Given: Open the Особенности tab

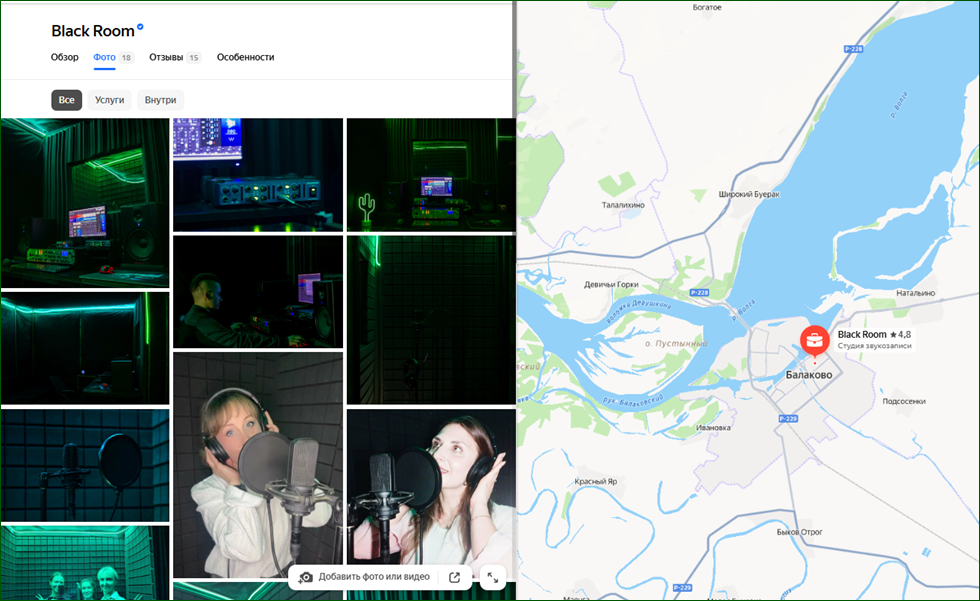Looking at the screenshot, I should pyautogui.click(x=246, y=57).
